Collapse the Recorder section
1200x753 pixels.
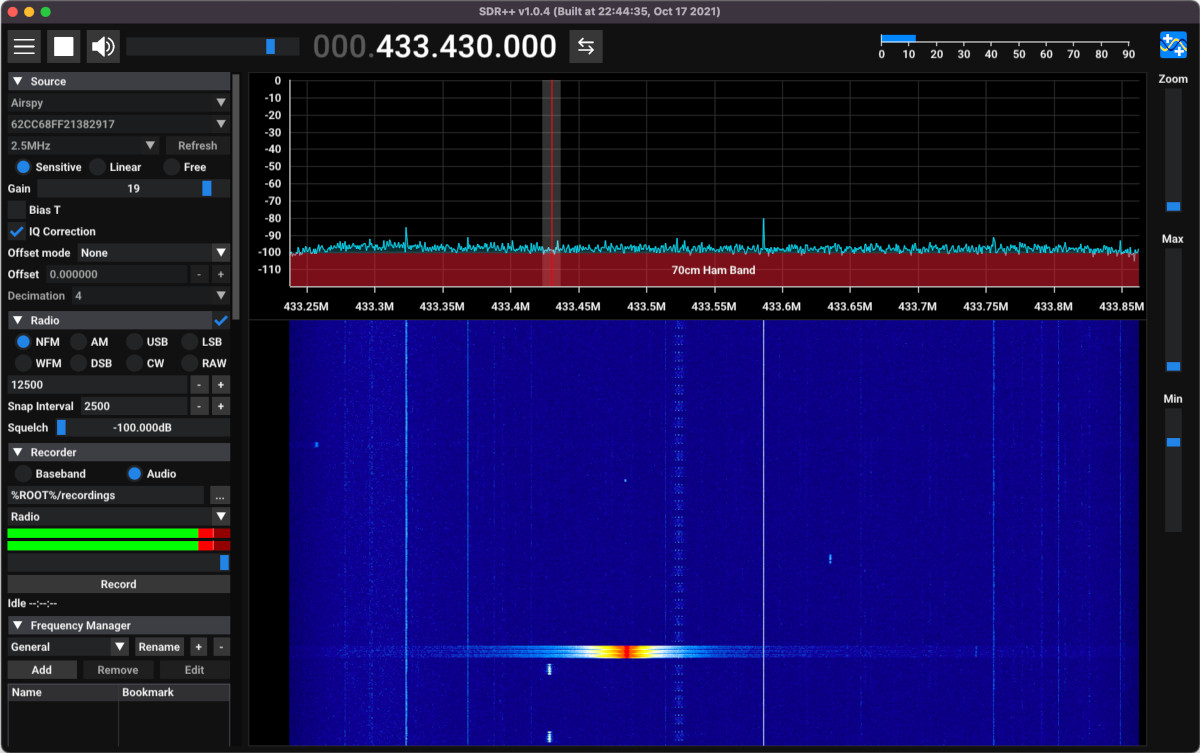(x=118, y=452)
